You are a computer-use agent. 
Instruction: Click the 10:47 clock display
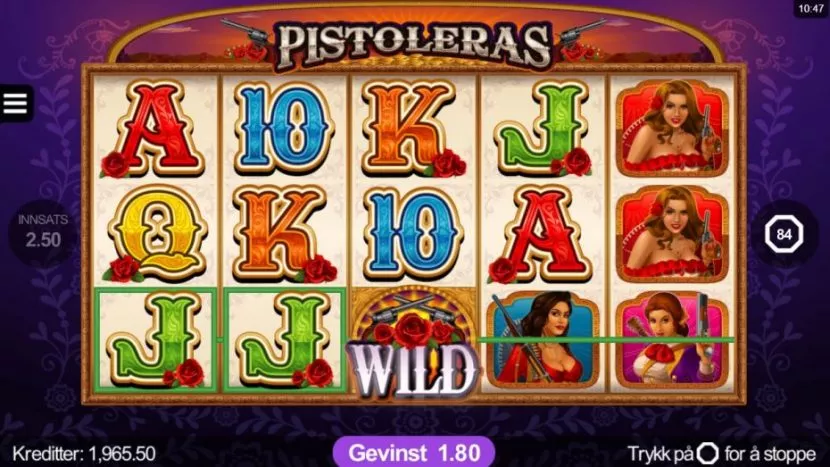point(811,8)
